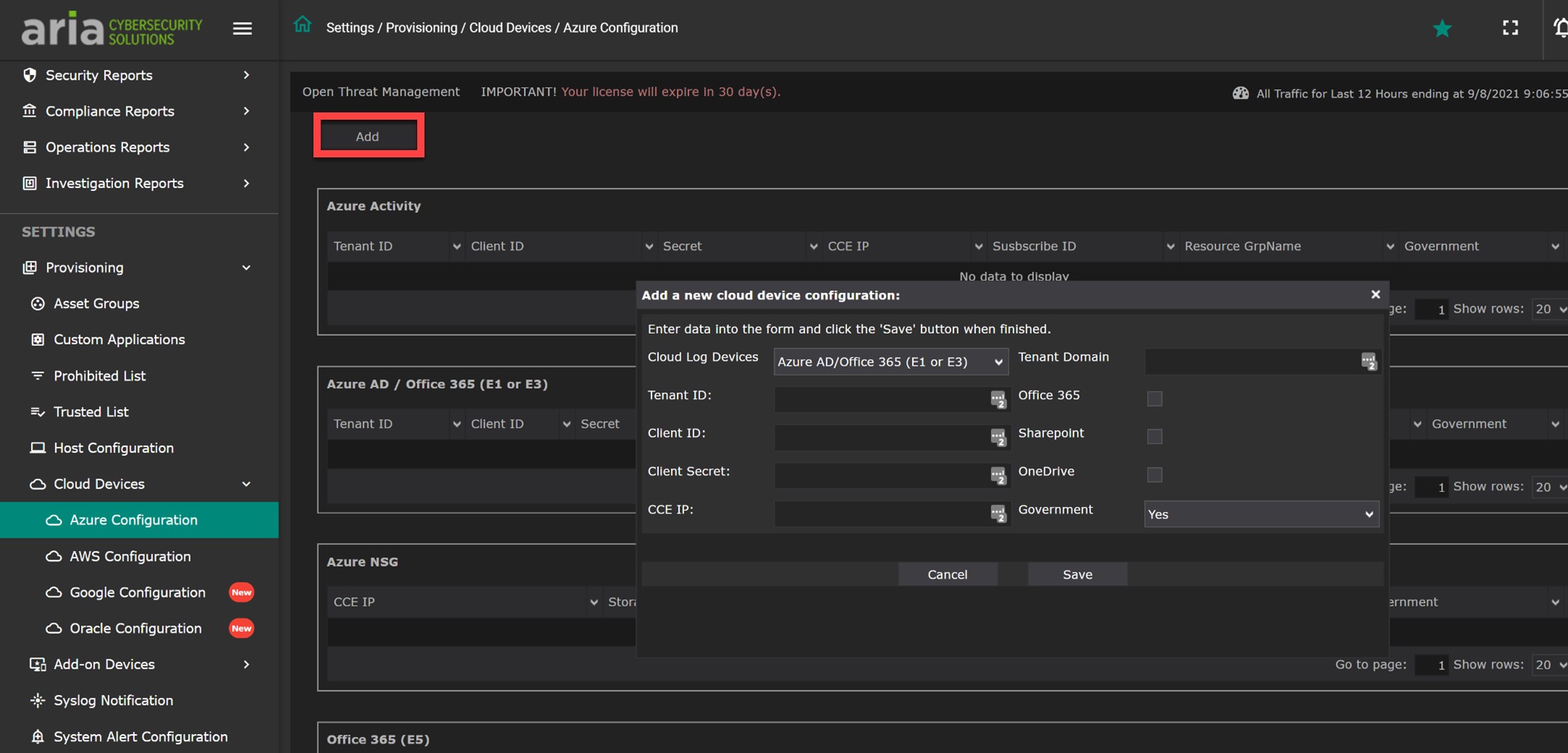Open the Government Yes dropdown in dialog
This screenshot has width=1568, height=753.
pyautogui.click(x=1261, y=514)
